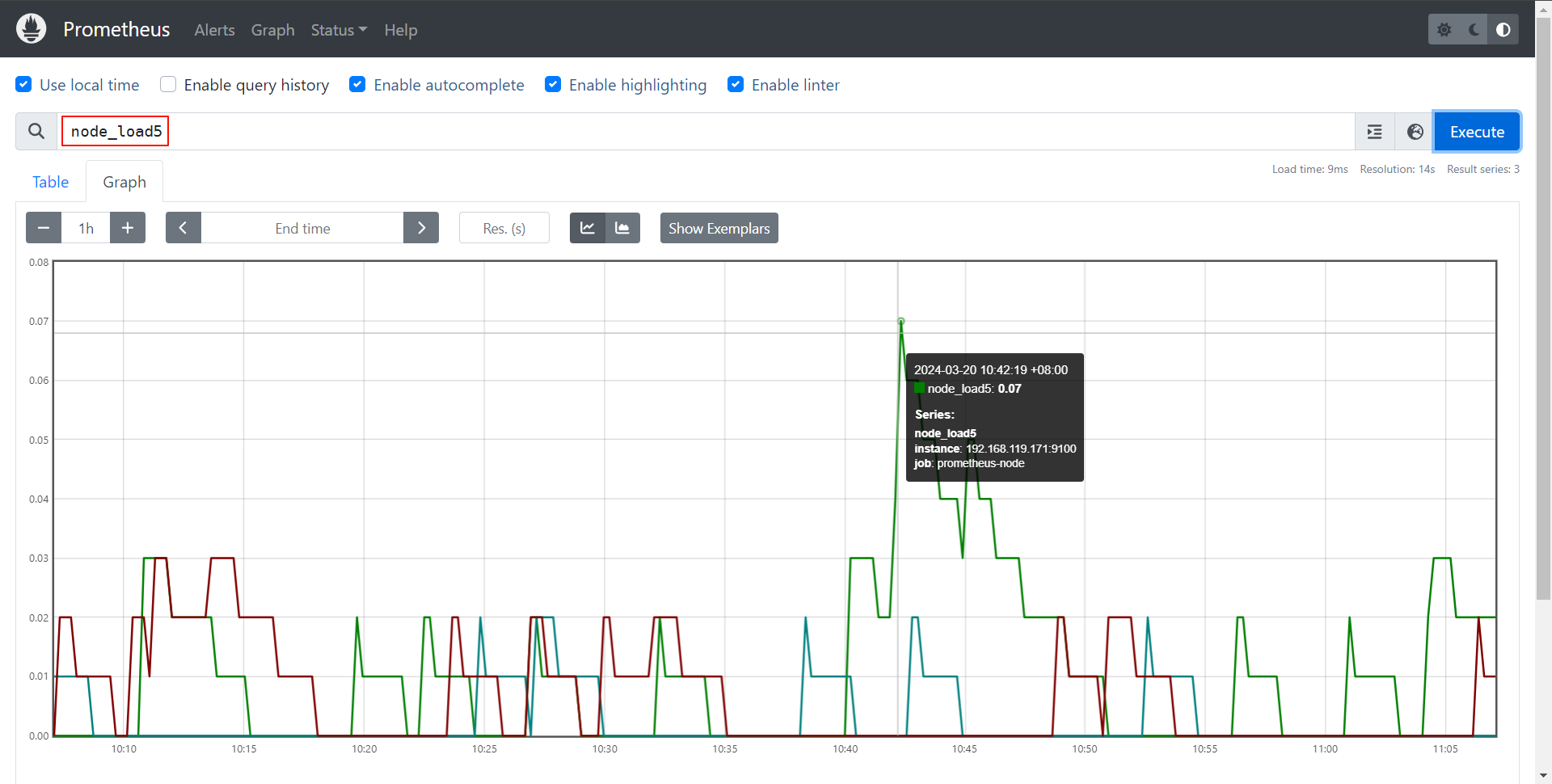
Task: Click the Prometheus brand title
Action: click(116, 30)
